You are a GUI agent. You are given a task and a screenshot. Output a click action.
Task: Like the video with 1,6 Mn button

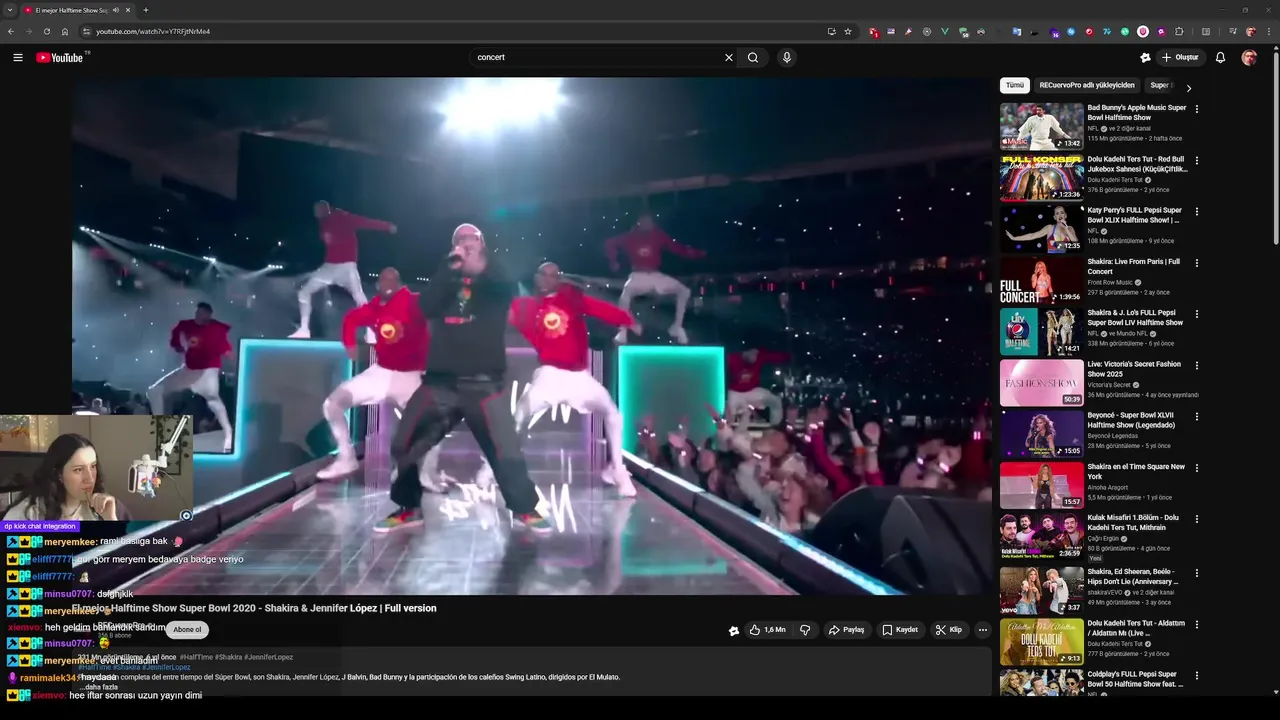coord(768,630)
